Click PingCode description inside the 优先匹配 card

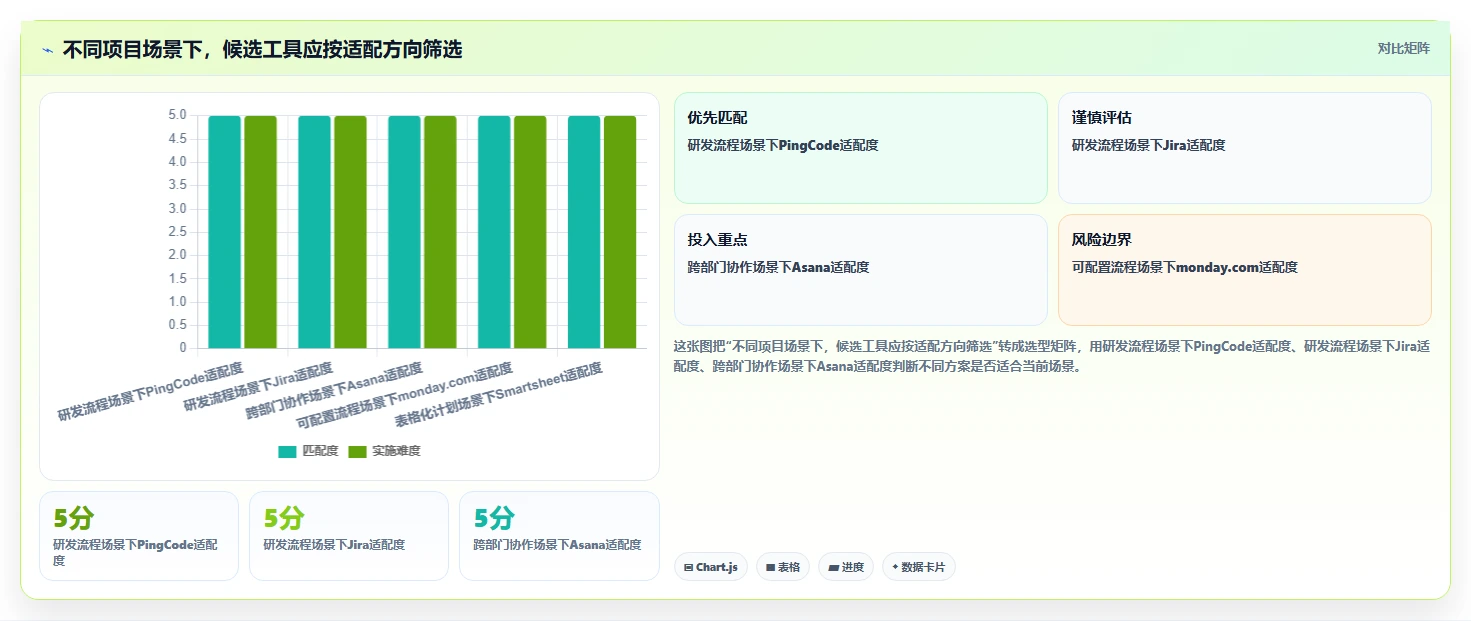pyautogui.click(x=783, y=145)
